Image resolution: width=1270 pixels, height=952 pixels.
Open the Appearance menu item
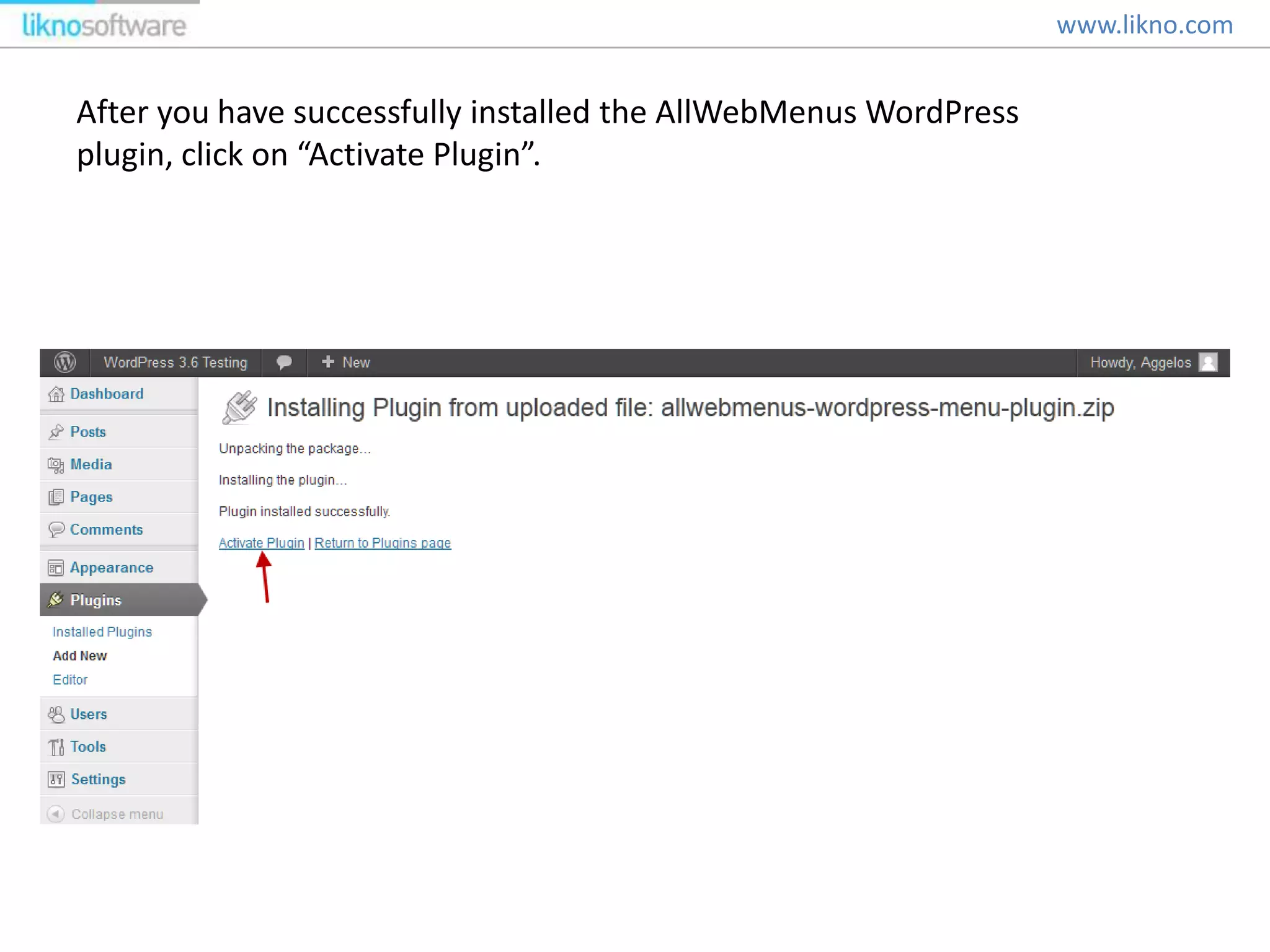(x=112, y=568)
